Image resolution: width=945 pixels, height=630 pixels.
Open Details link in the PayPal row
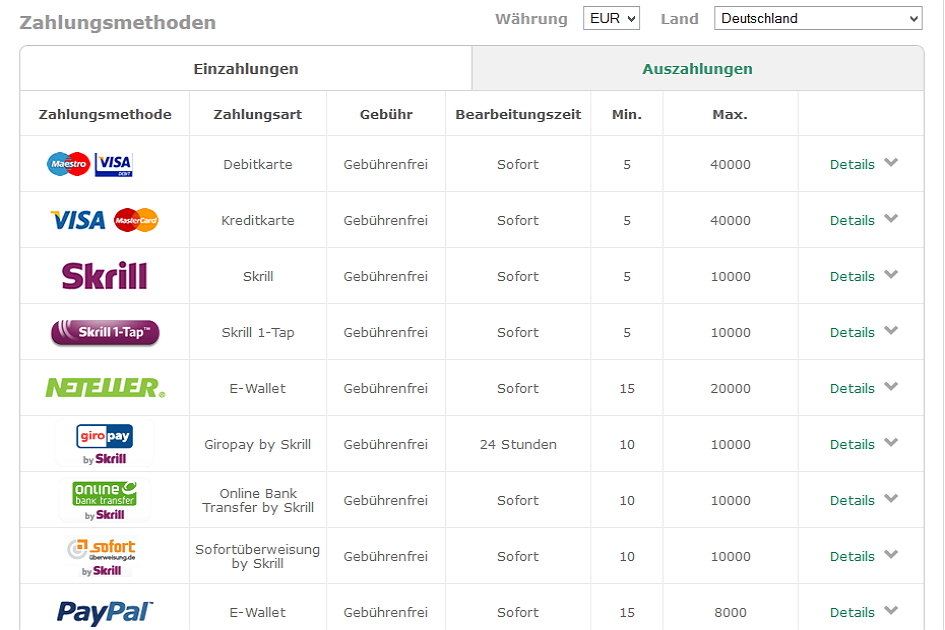[x=852, y=613]
